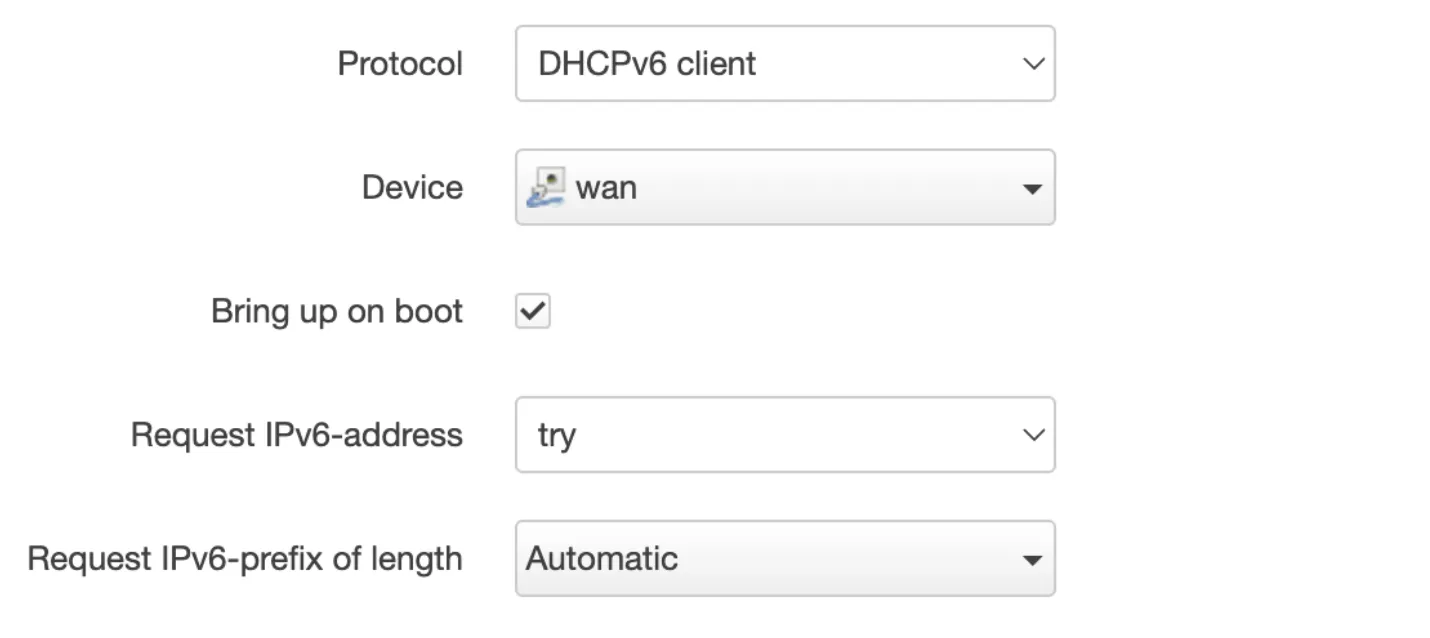Viewport: 1430px width, 638px height.
Task: Click the chevron on the Protocol selector
Action: tap(1032, 64)
